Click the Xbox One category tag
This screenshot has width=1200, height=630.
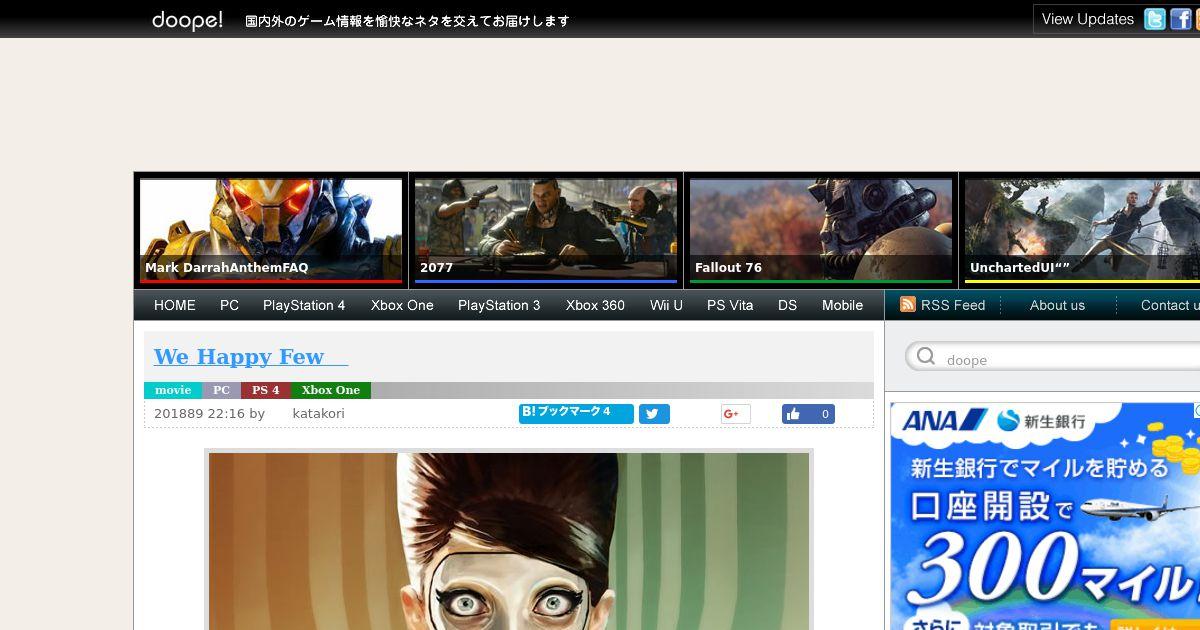coord(330,390)
